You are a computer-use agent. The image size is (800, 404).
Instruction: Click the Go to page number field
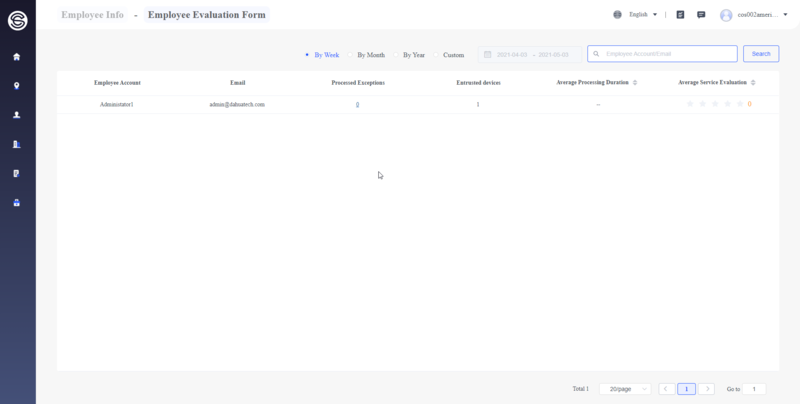point(754,389)
